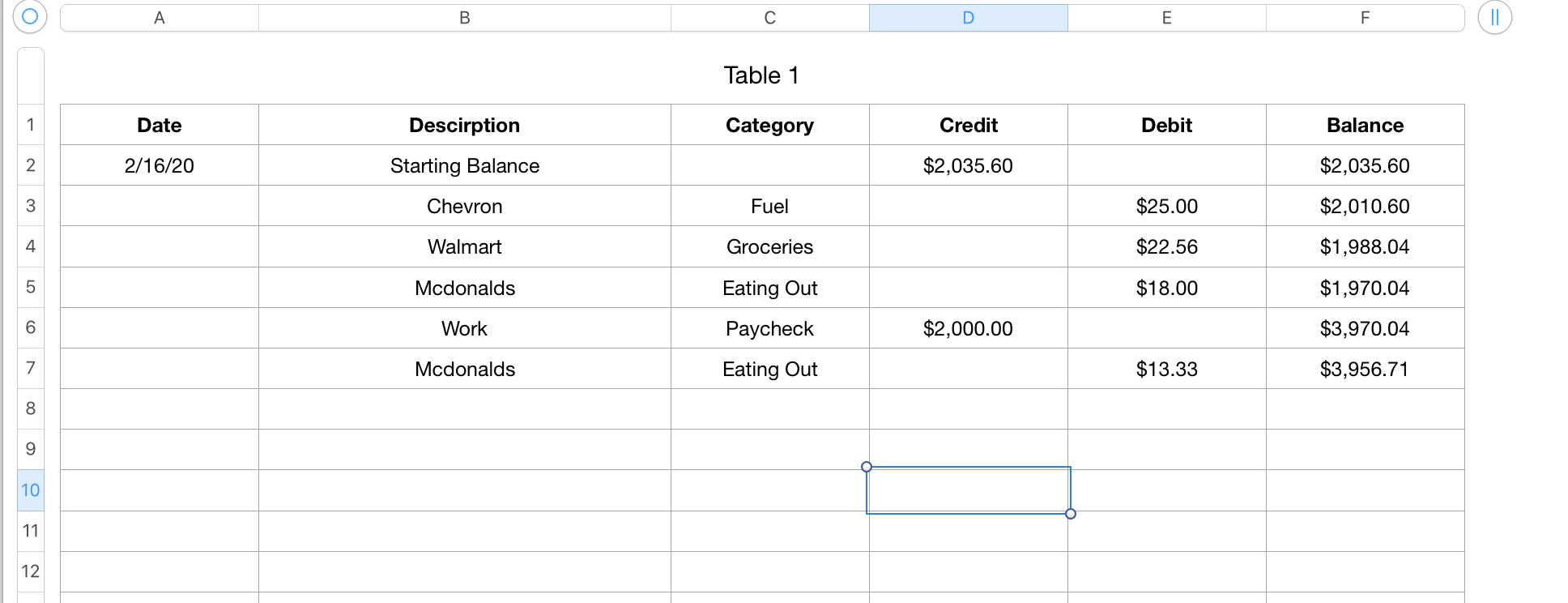The width and height of the screenshot is (1568, 603).
Task: Select row 12 header
Action: [x=31, y=571]
